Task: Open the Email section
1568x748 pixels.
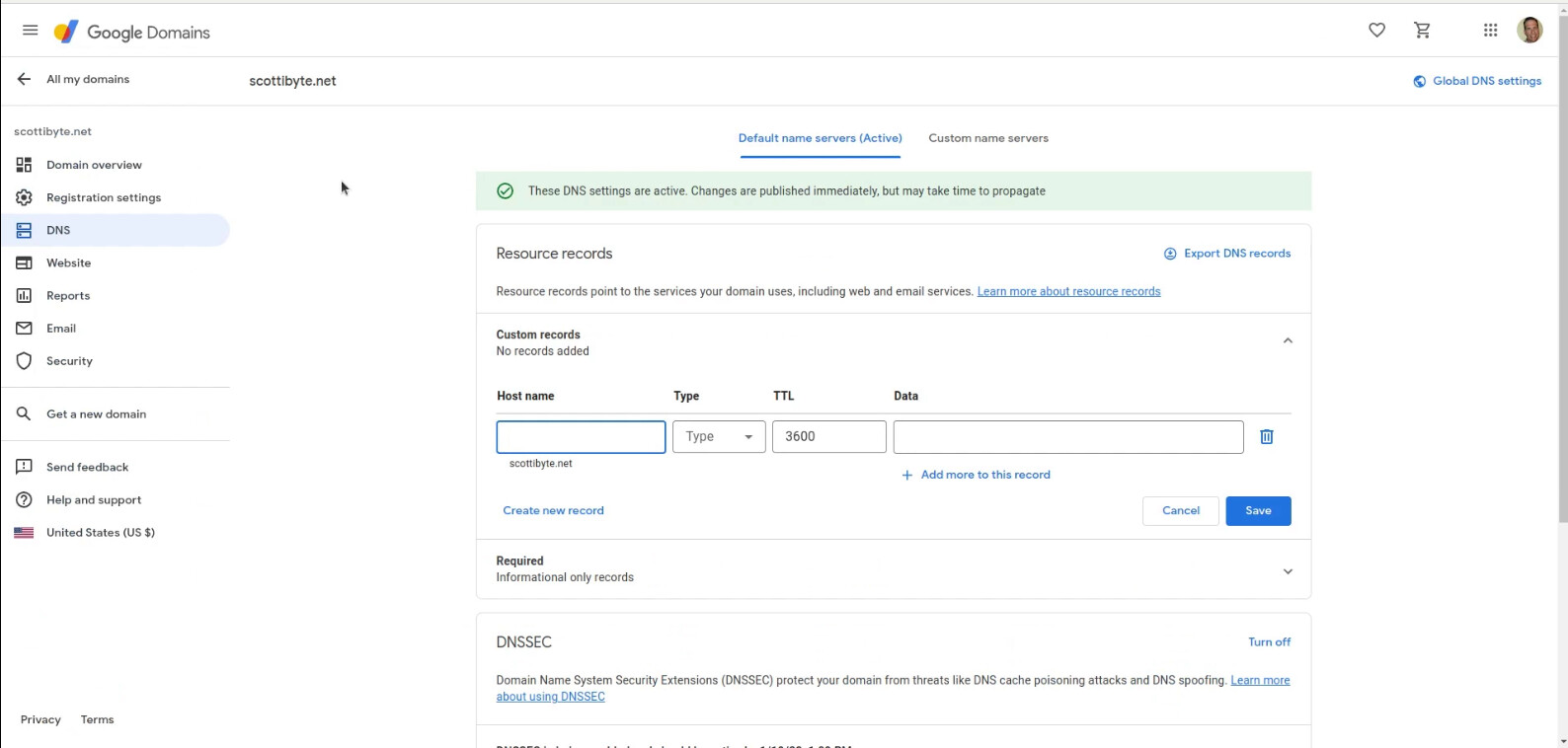Action: (61, 328)
